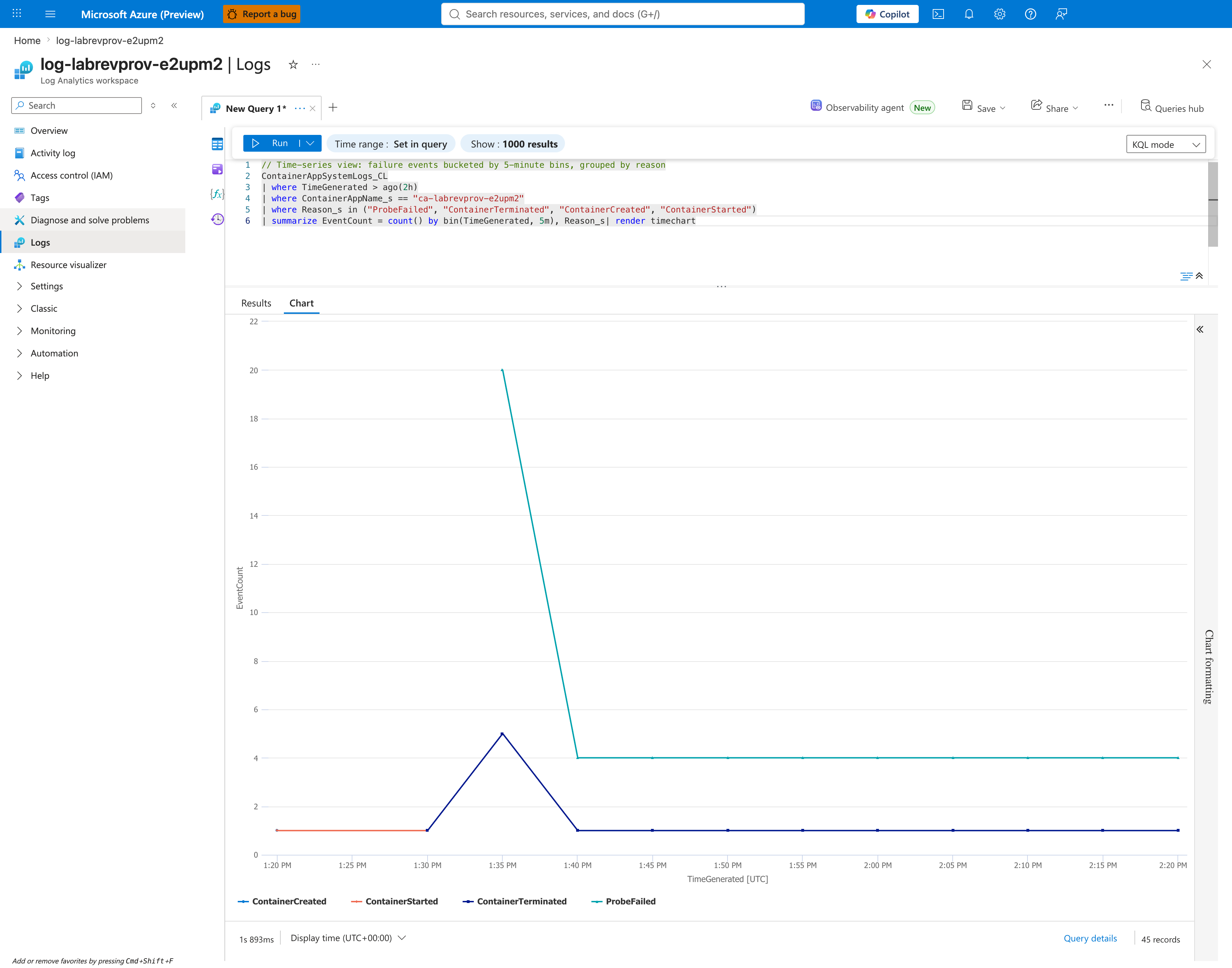Click the Report a bug button
The width and height of the screenshot is (1232, 968).
262,14
